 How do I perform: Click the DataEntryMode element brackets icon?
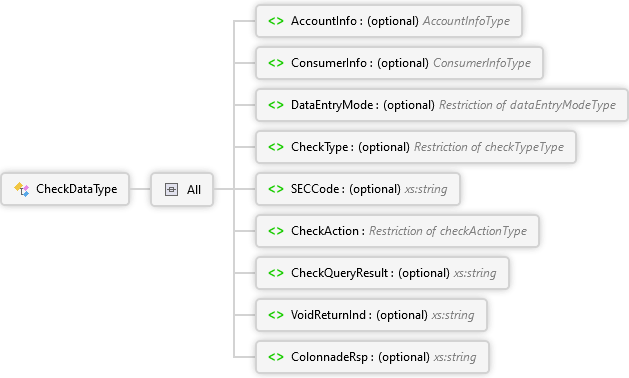pos(276,105)
